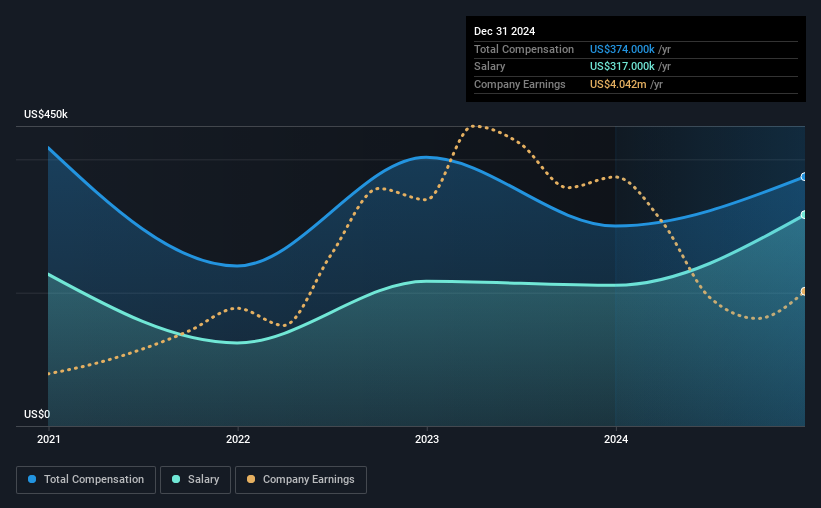
Task: Select the teal Salary endpoint marker
Action: pyautogui.click(x=804, y=215)
